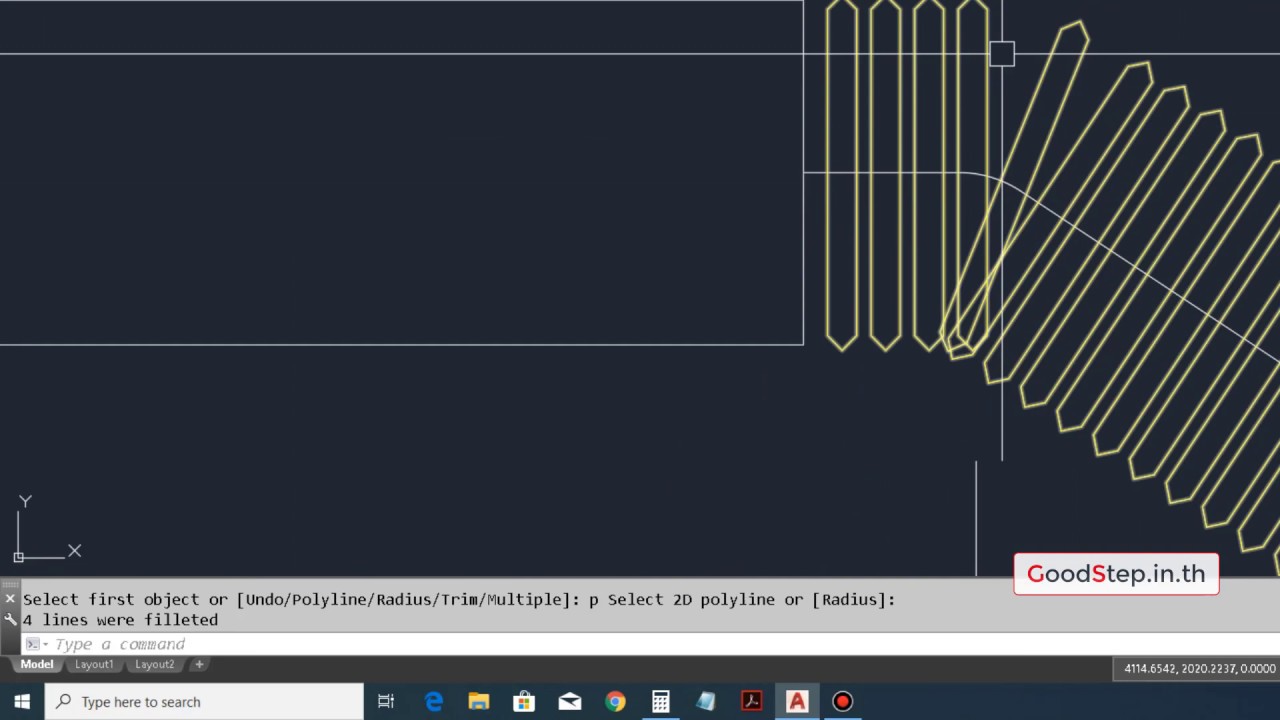Open Task View in taskbar
Viewport: 1280px width, 720px height.
386,702
